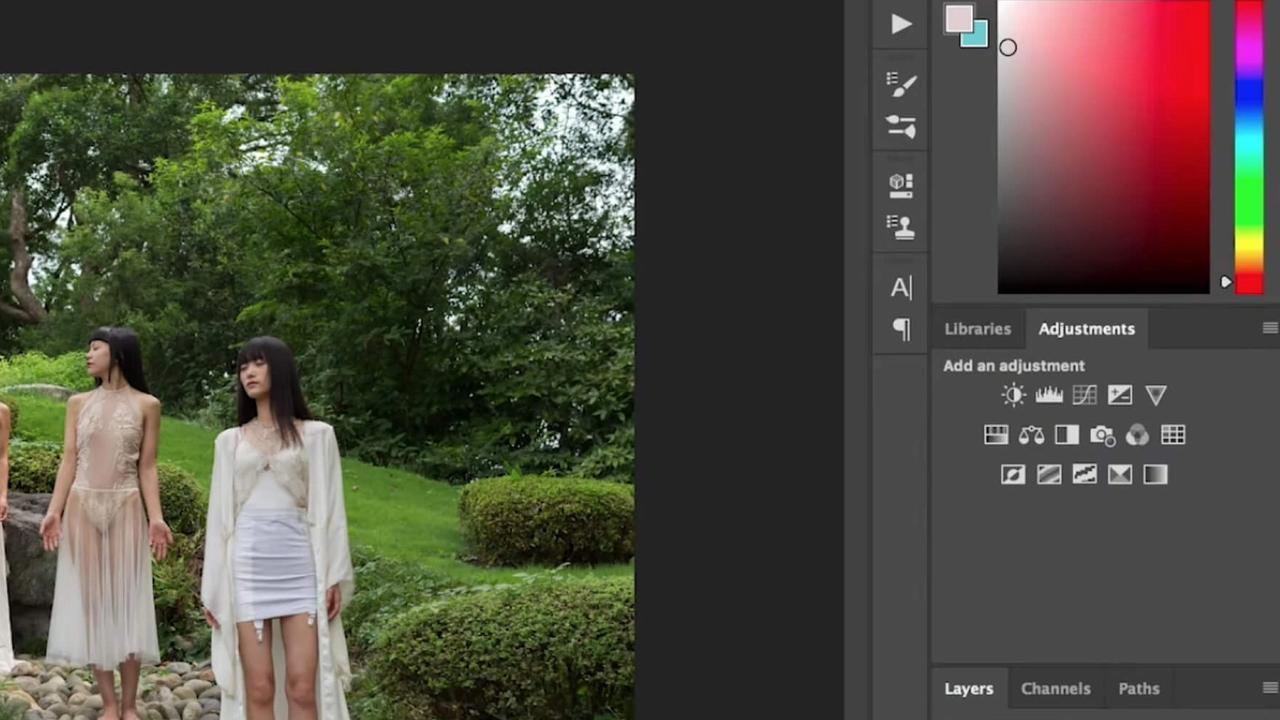Add a Brightness/Contrast adjustment
1280x720 pixels.
tap(1013, 395)
